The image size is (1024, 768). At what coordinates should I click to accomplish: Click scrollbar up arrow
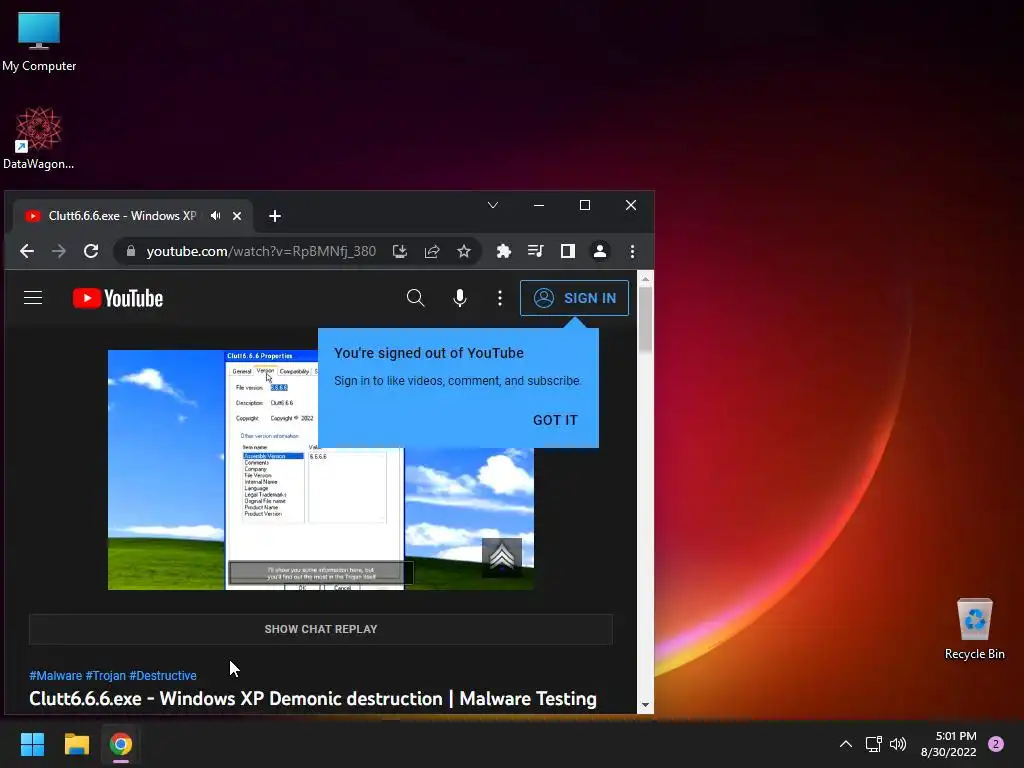coord(645,279)
